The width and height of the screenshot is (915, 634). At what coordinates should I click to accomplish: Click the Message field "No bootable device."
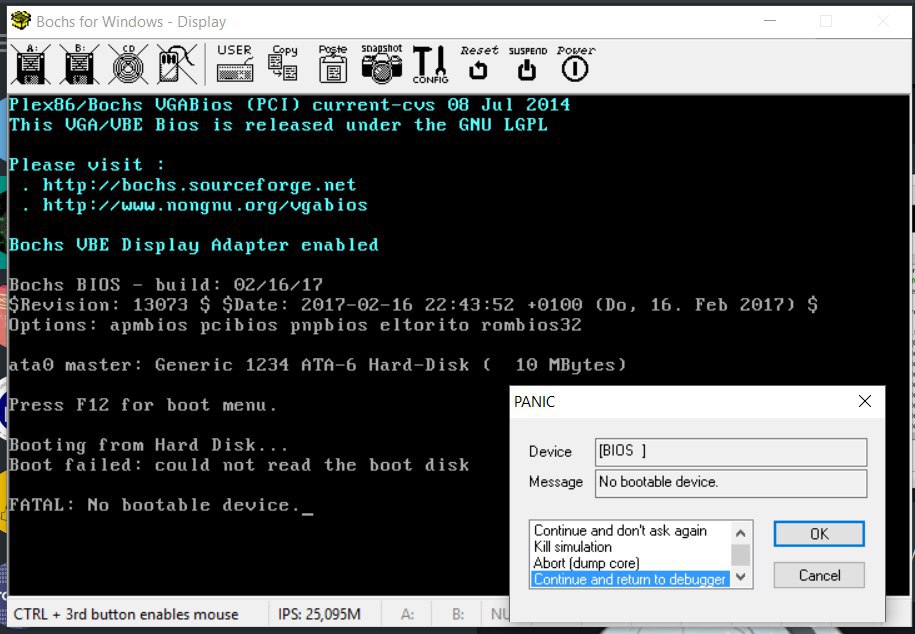[731, 483]
